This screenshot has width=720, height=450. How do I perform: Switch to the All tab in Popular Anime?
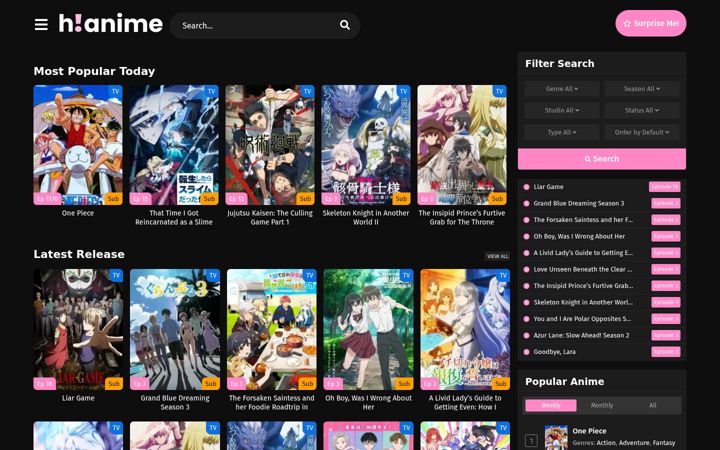652,405
